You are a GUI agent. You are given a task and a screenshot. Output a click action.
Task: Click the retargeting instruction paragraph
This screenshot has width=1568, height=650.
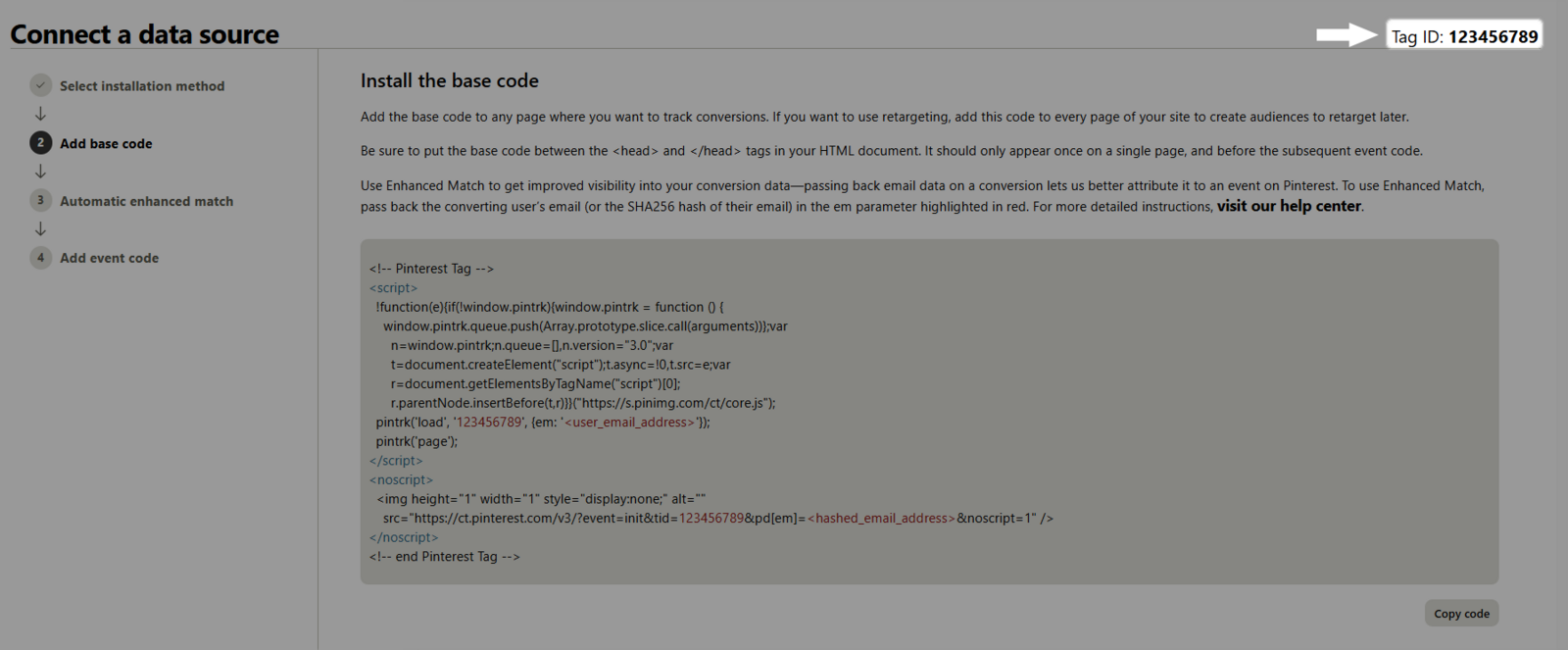pos(885,117)
